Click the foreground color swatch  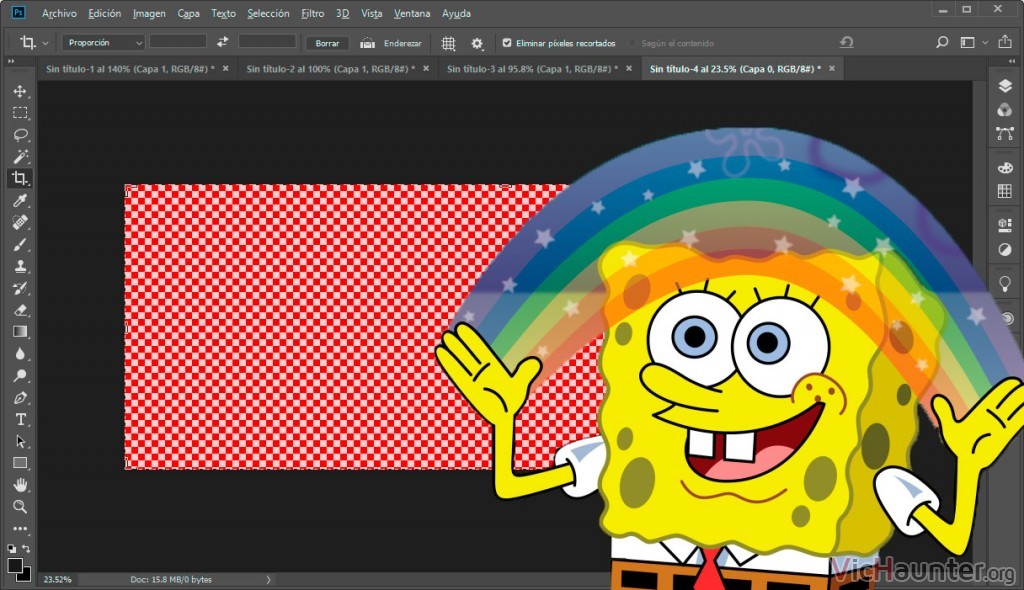click(14, 565)
